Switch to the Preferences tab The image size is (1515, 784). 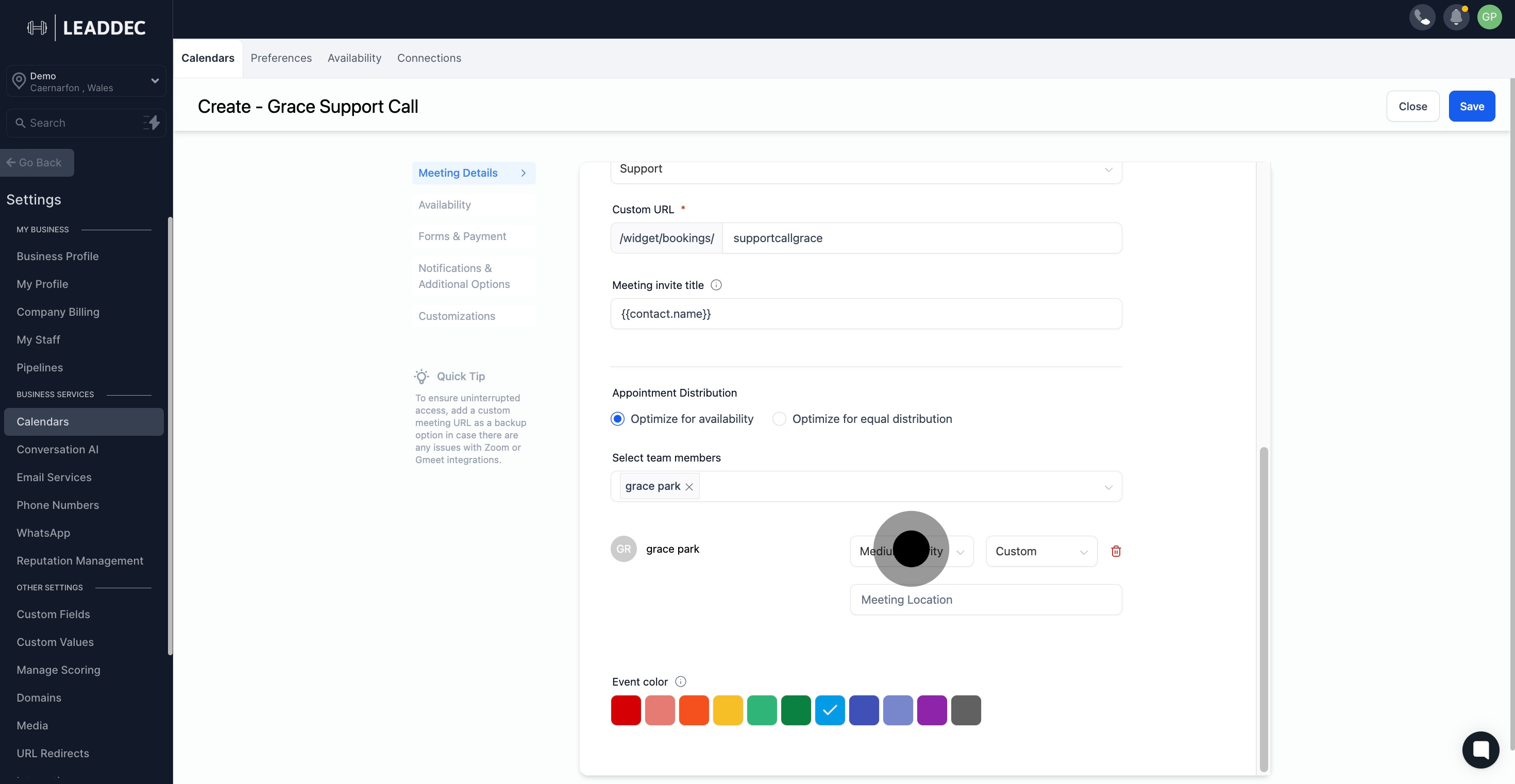click(x=280, y=58)
